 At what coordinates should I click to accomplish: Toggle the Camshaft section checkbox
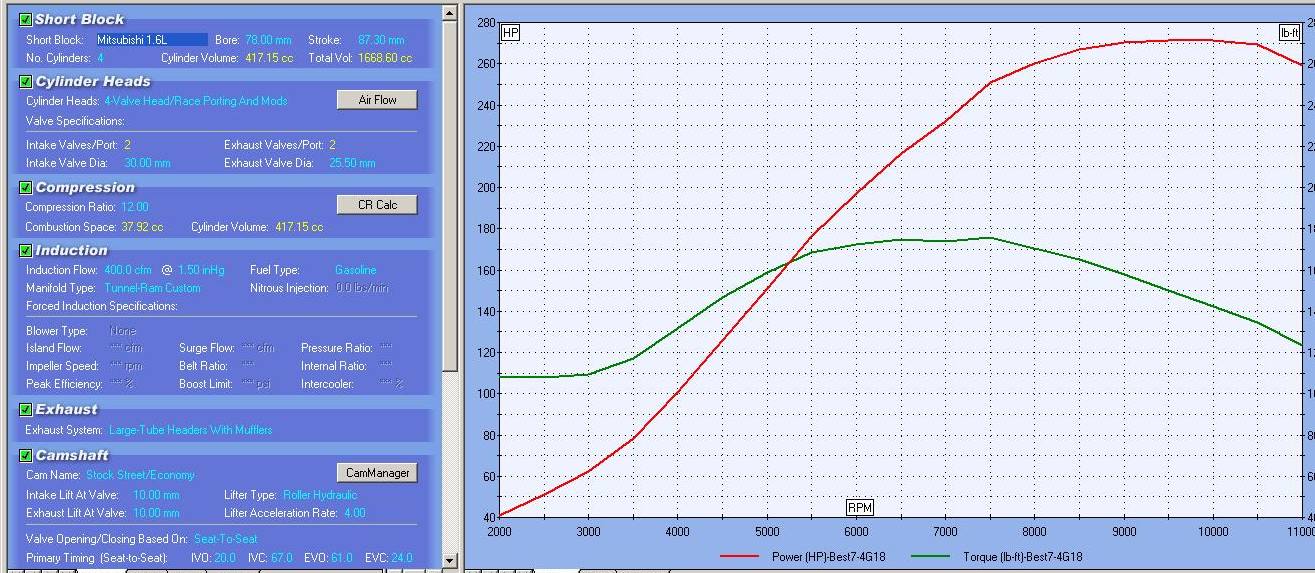(26, 455)
